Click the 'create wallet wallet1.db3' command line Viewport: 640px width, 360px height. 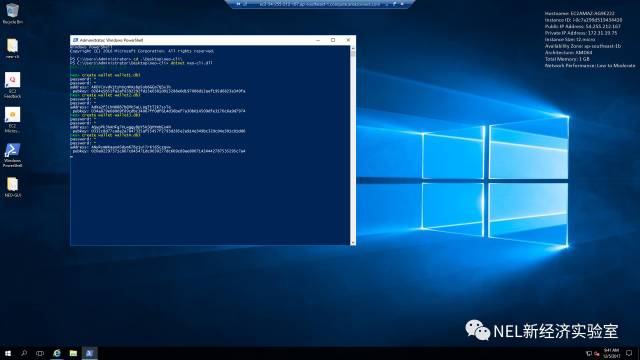(x=105, y=75)
